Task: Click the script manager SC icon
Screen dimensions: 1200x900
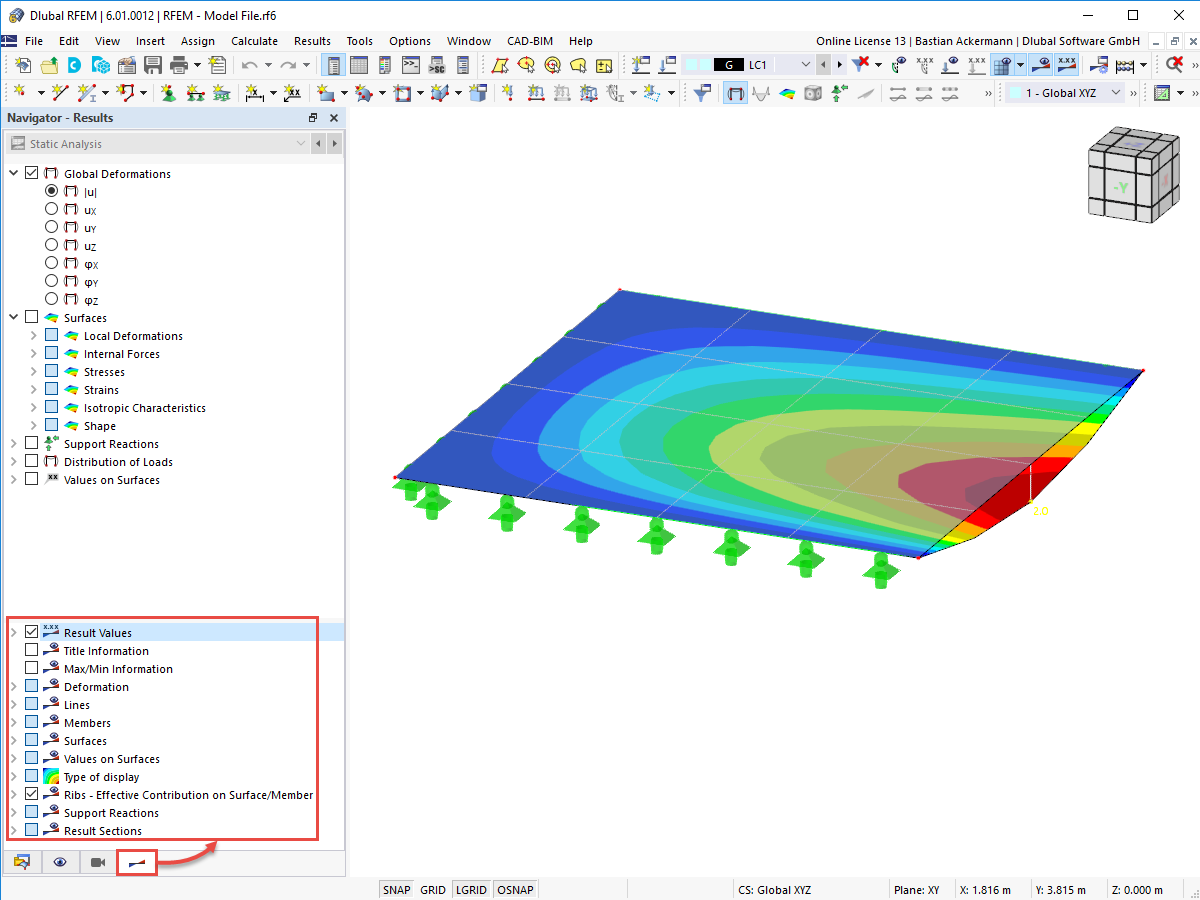Action: (436, 65)
